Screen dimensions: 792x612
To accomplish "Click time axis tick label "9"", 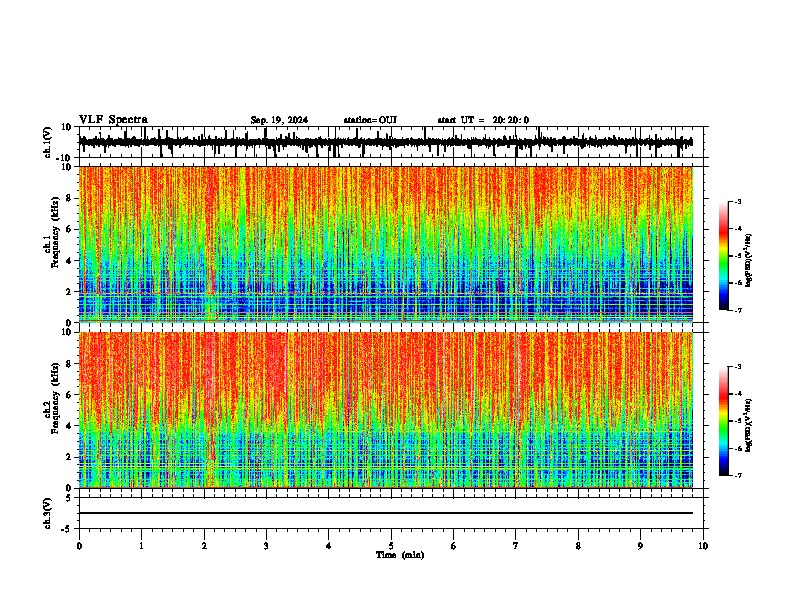I will click(x=640, y=546).
